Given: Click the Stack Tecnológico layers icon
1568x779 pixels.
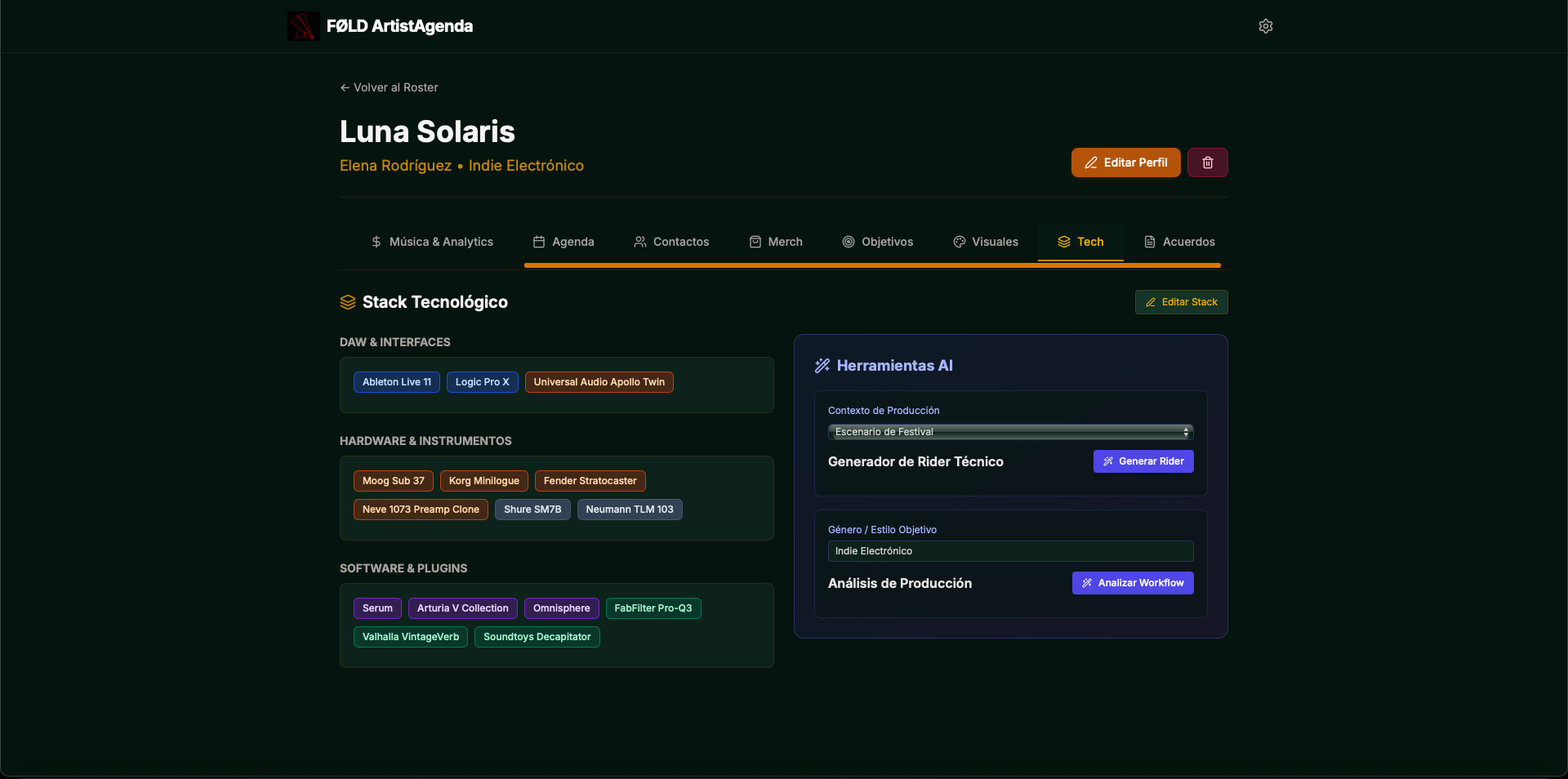Looking at the screenshot, I should pyautogui.click(x=348, y=302).
